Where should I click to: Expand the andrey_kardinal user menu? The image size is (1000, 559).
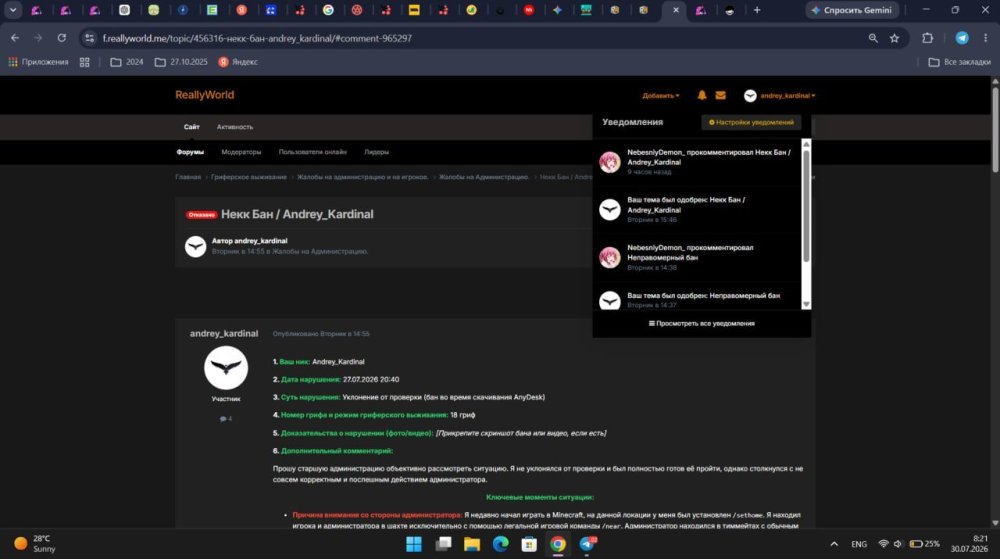[x=788, y=96]
